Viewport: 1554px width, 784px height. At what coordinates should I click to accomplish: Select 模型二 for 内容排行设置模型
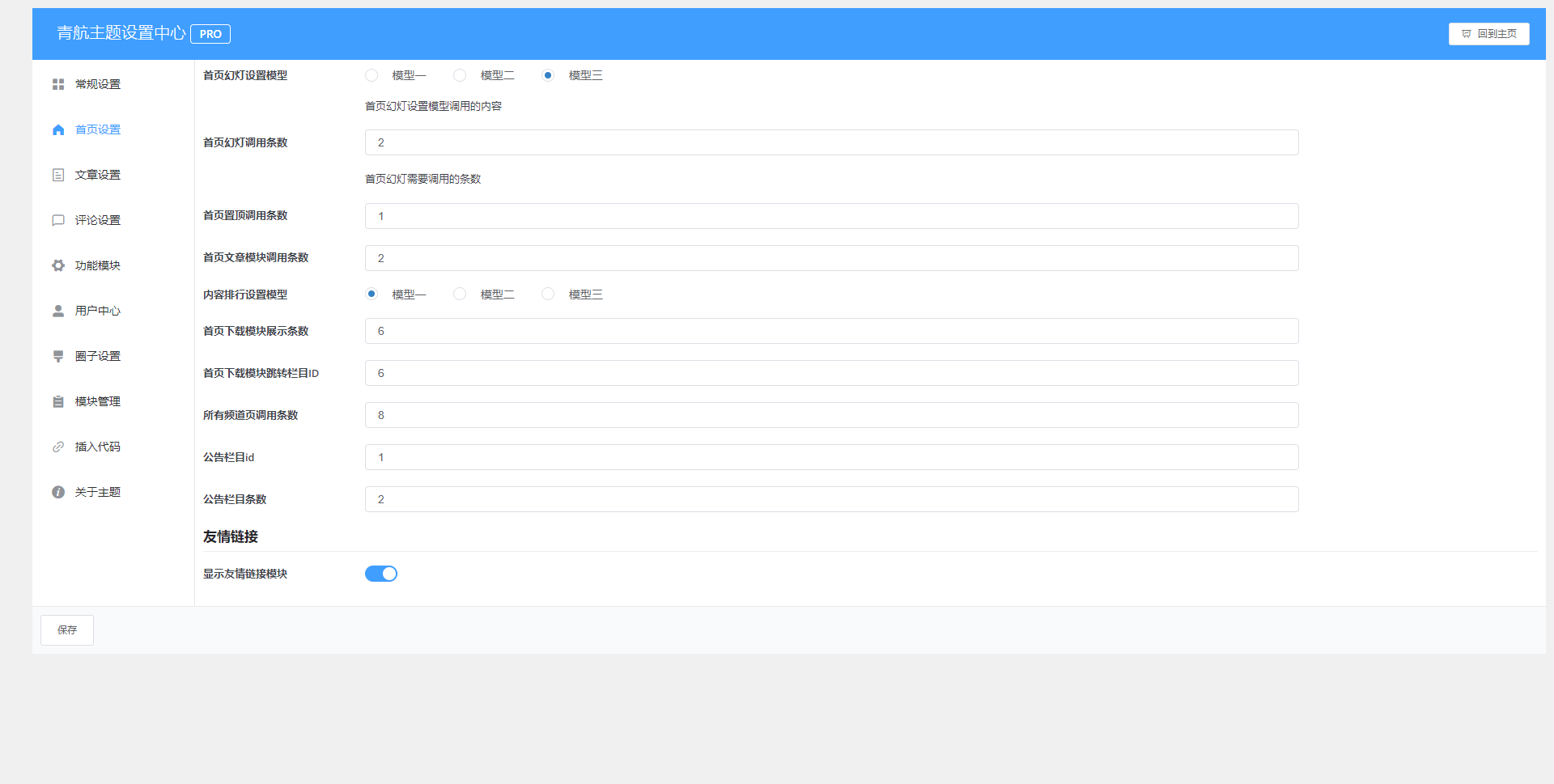(460, 295)
